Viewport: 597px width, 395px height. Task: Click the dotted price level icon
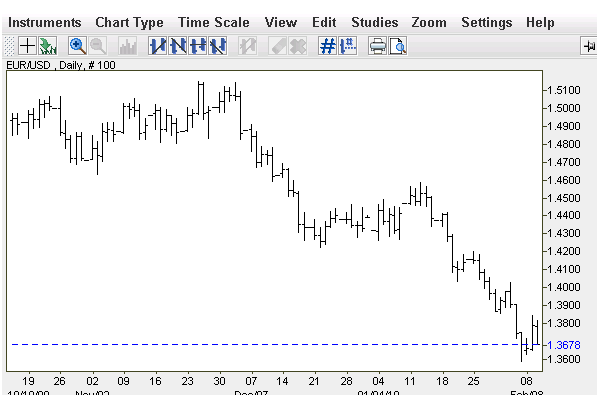tap(348, 46)
